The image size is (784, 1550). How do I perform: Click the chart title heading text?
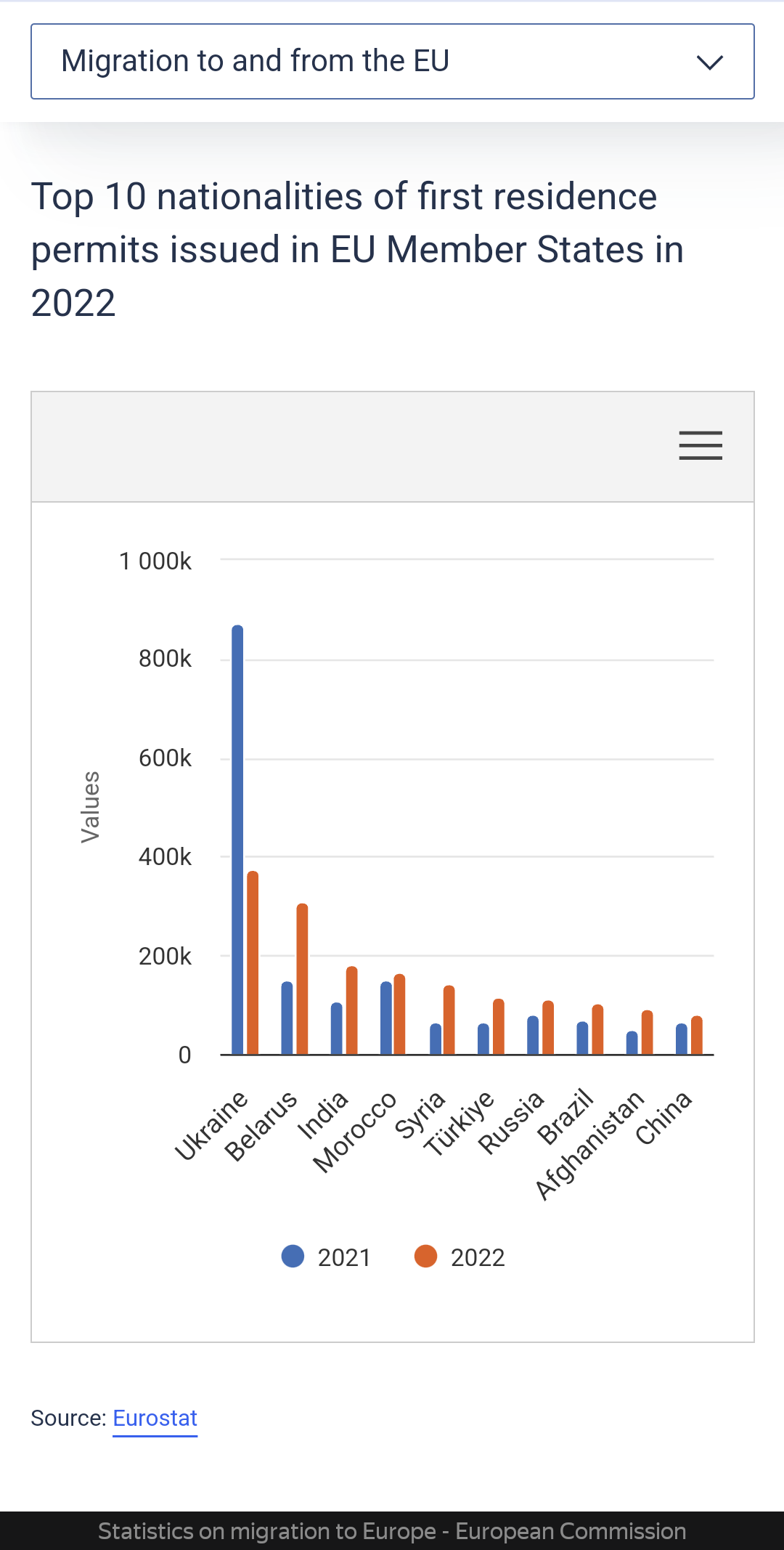click(357, 249)
